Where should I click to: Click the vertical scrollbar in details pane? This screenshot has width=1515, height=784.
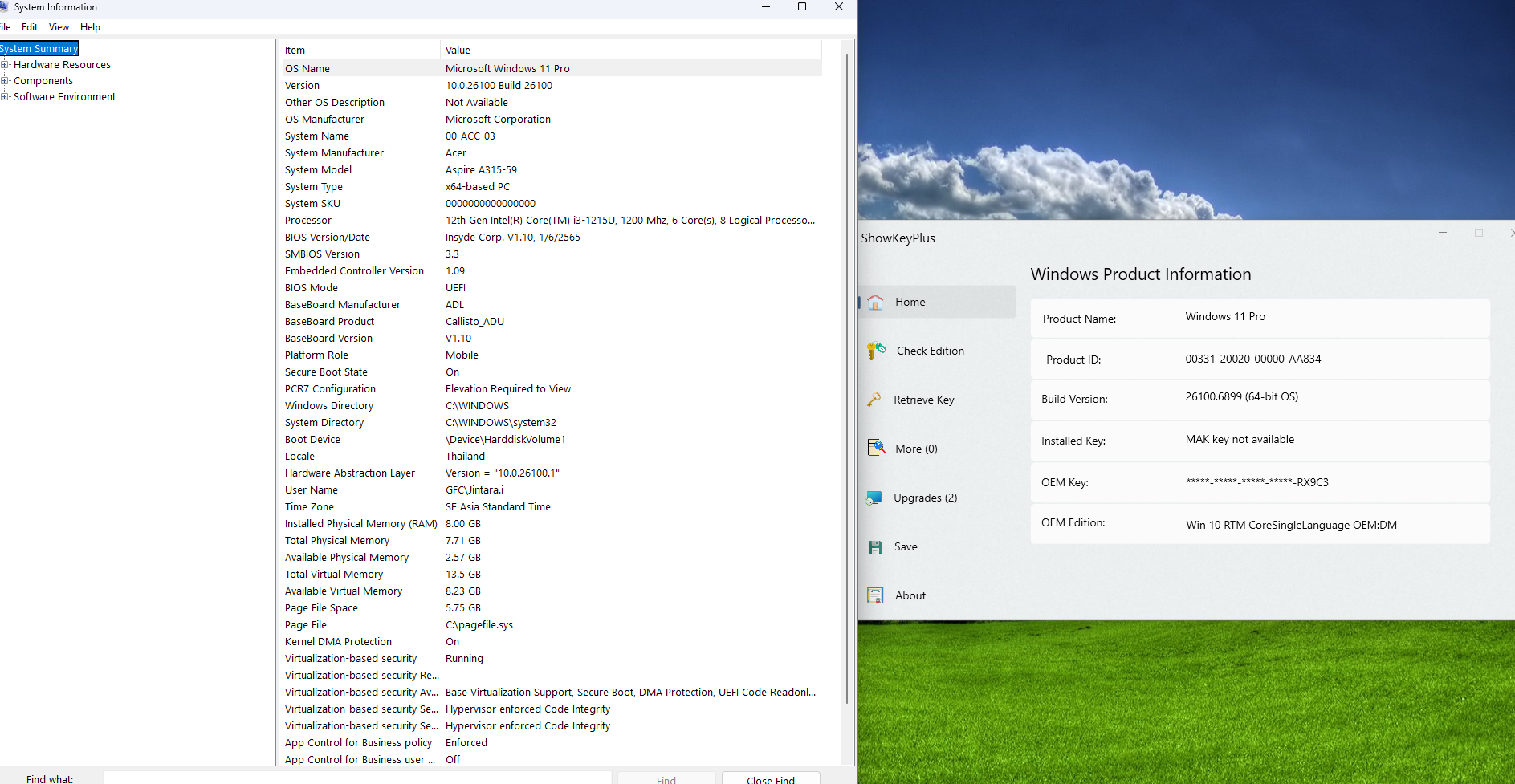click(847, 377)
